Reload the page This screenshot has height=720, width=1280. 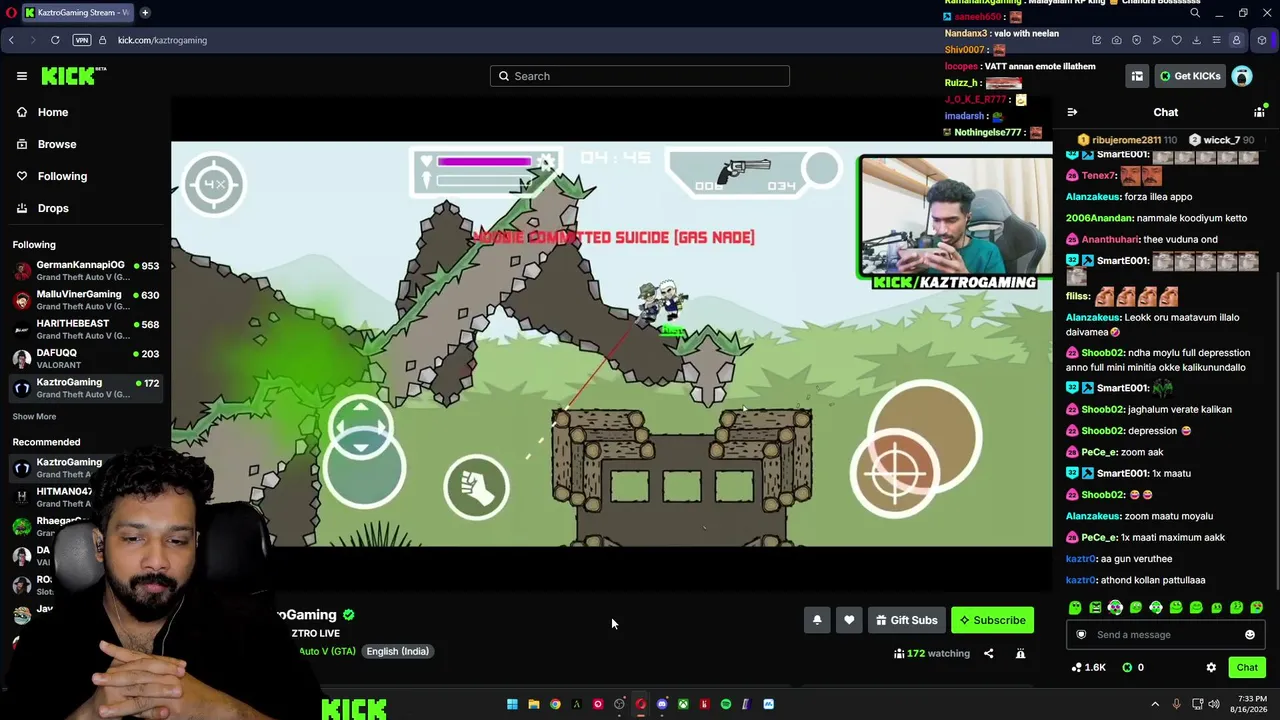tap(55, 40)
